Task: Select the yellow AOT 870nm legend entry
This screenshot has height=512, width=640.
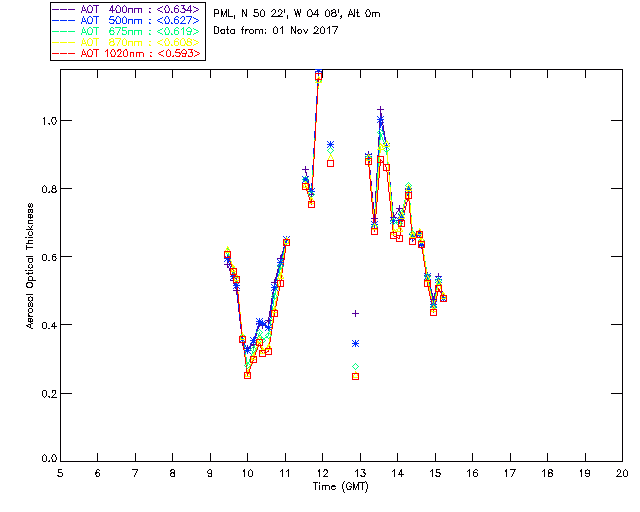Action: (x=140, y=41)
